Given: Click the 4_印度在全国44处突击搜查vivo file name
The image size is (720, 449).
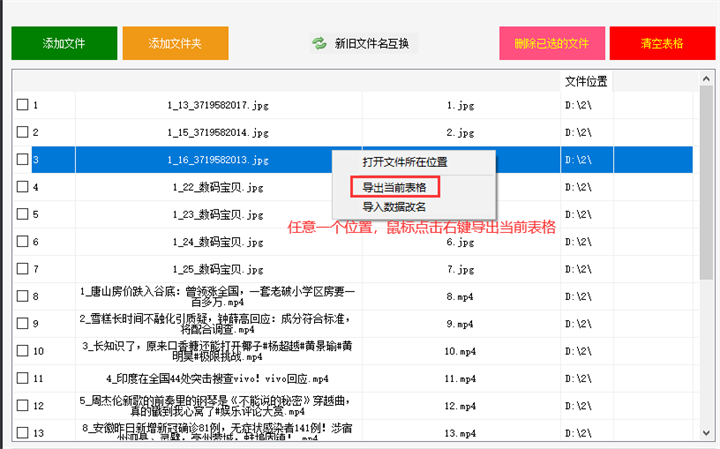Looking at the screenshot, I should coord(217,379).
